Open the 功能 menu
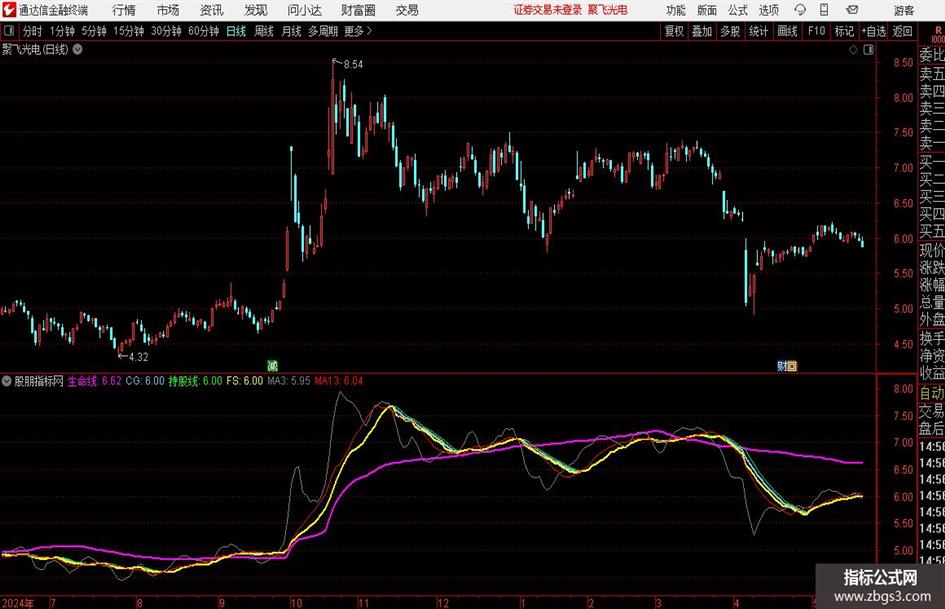This screenshot has width=945, height=609. pyautogui.click(x=675, y=10)
